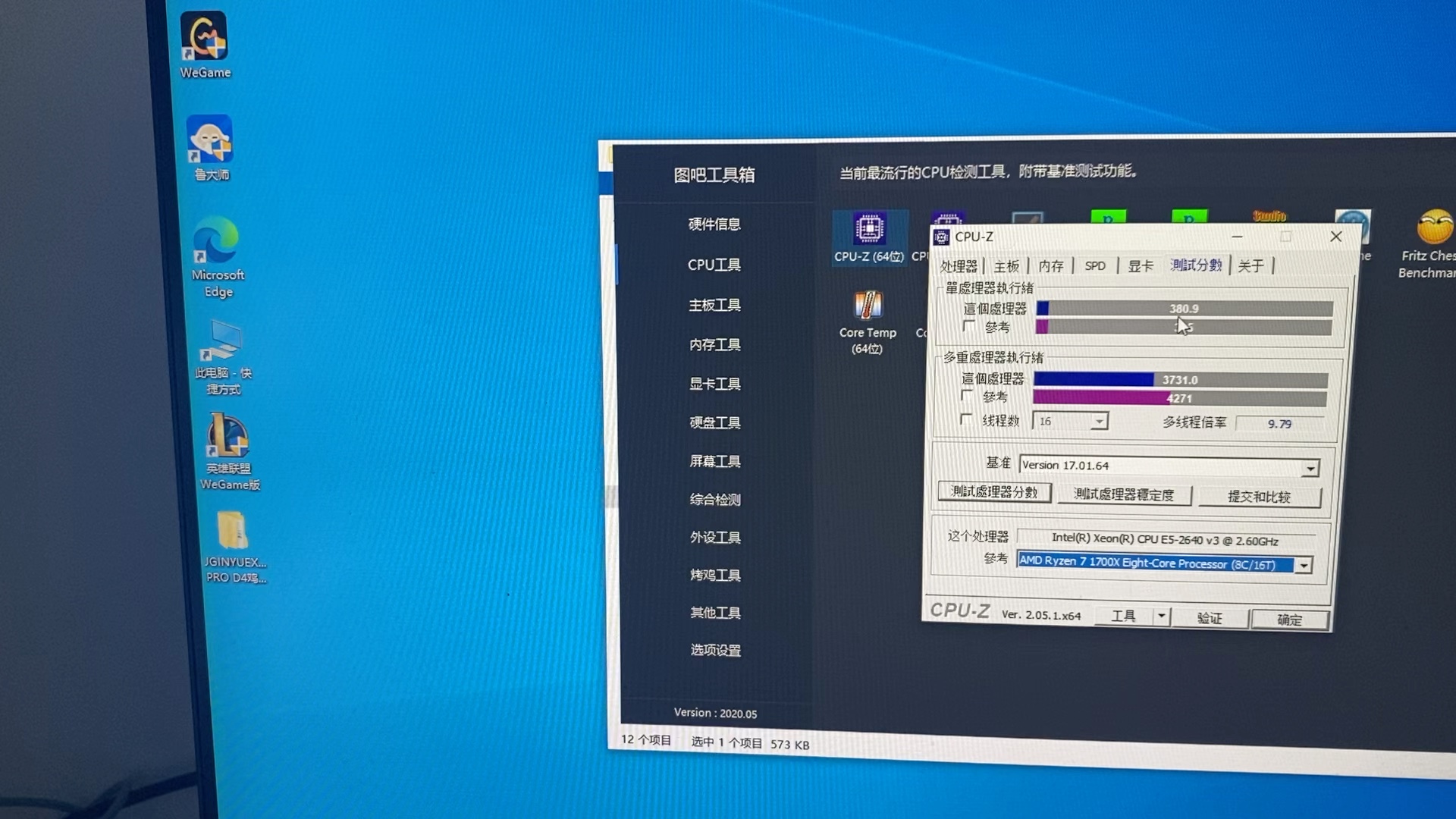
Task: Select the Fritz Chess Benchmark icon
Action: (x=1428, y=245)
